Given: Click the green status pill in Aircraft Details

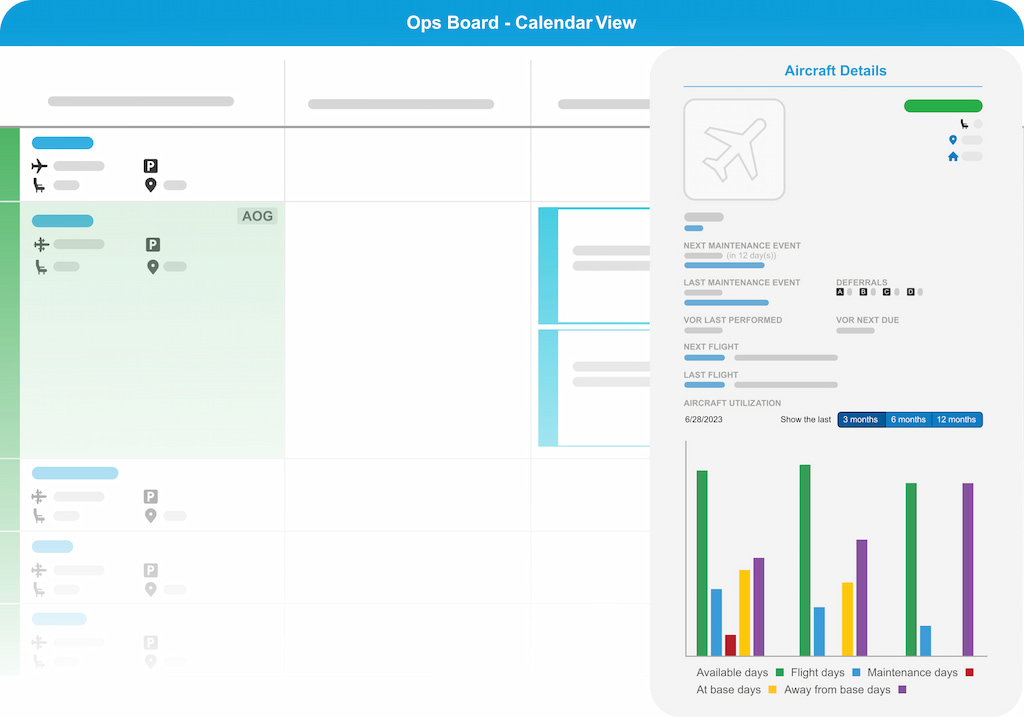Looking at the screenshot, I should pos(943,105).
